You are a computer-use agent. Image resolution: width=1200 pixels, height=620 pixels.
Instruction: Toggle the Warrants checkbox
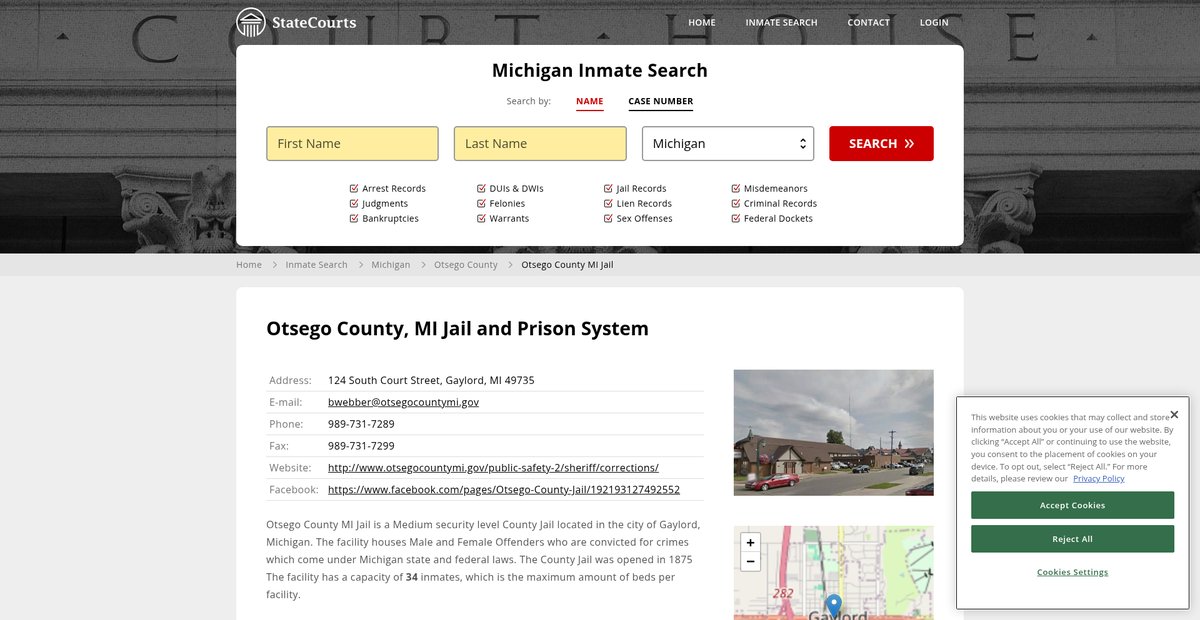point(481,218)
